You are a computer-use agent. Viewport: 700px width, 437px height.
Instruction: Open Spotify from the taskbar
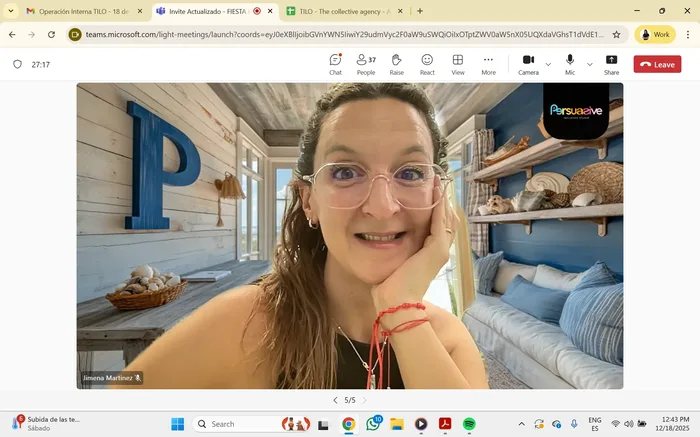click(x=469, y=424)
